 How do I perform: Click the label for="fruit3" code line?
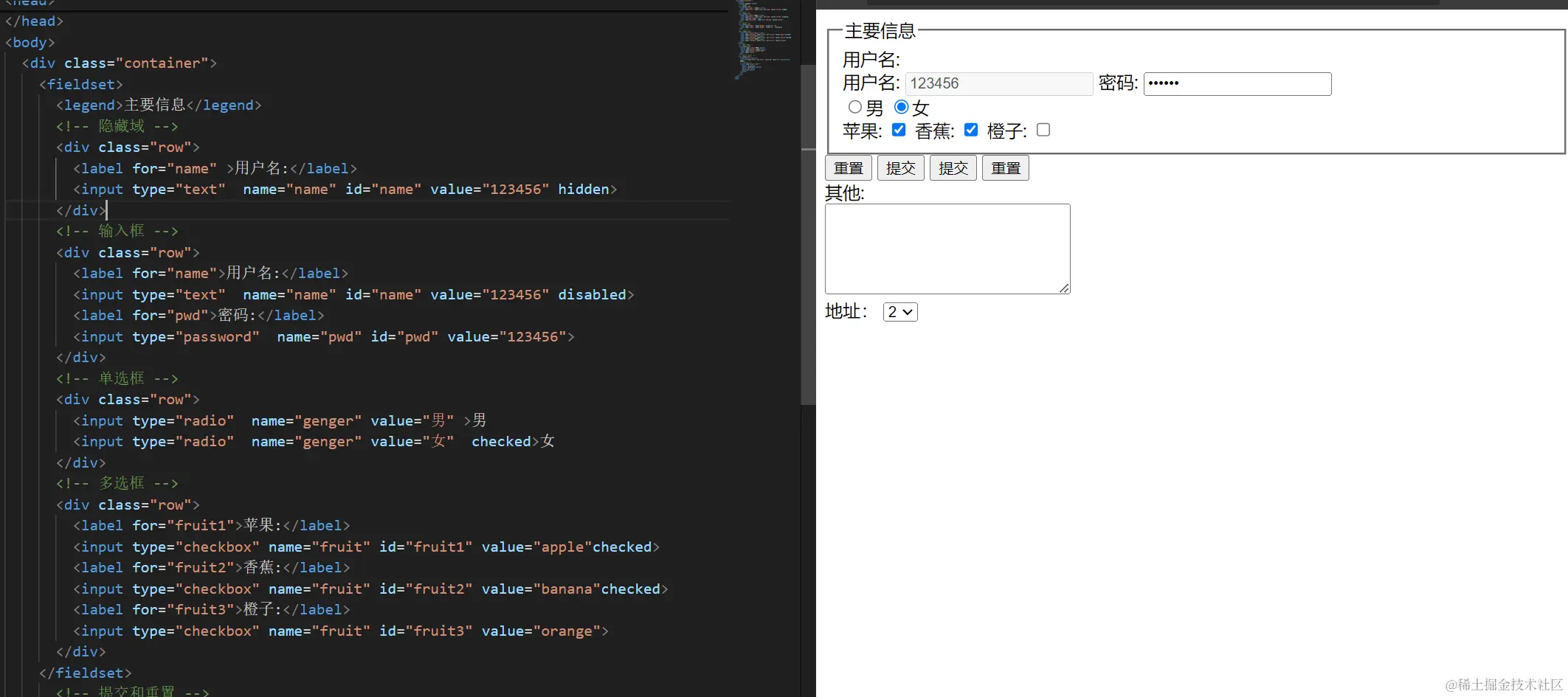tap(212, 609)
